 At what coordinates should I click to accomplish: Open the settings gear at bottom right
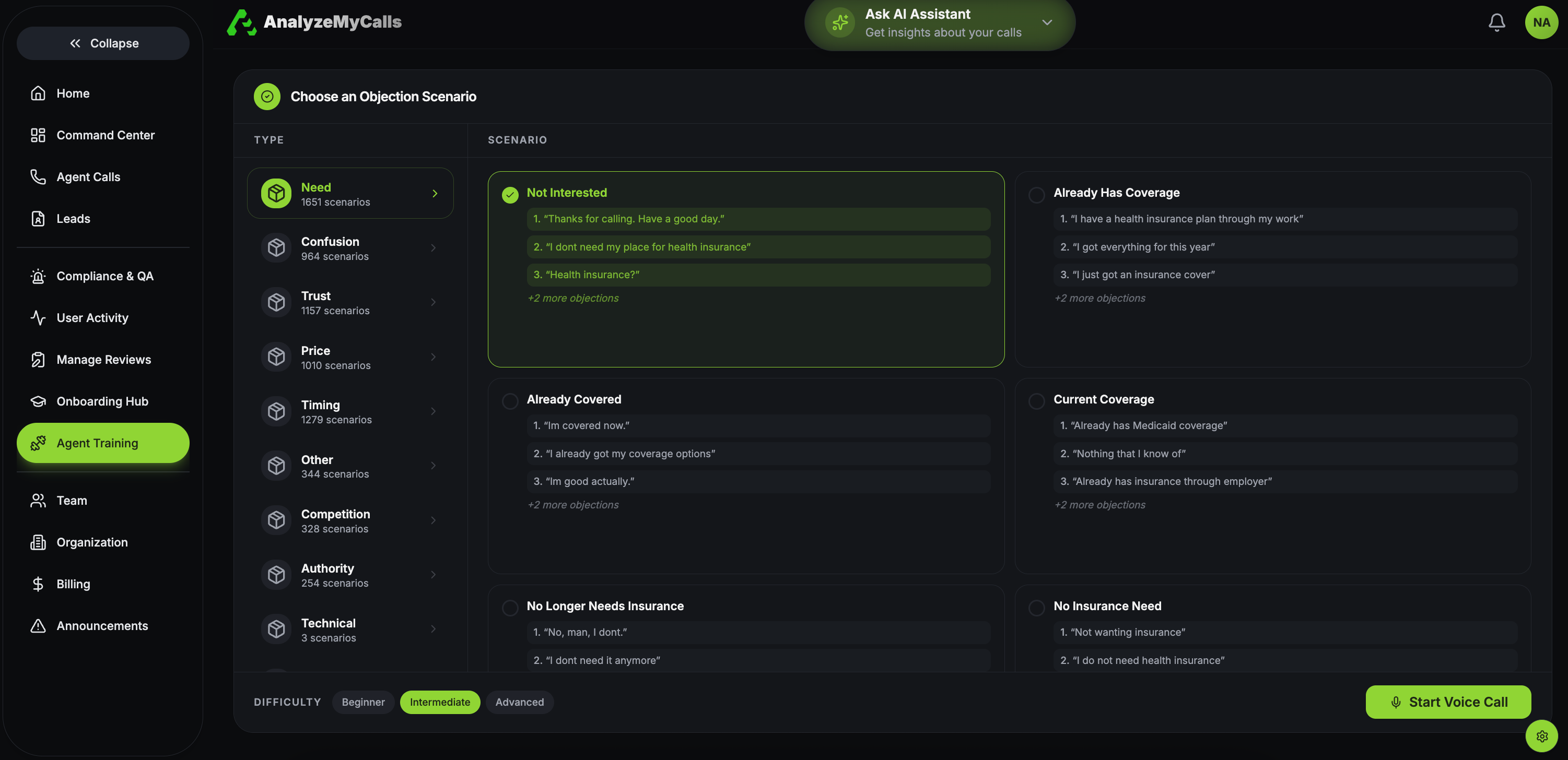click(1541, 735)
